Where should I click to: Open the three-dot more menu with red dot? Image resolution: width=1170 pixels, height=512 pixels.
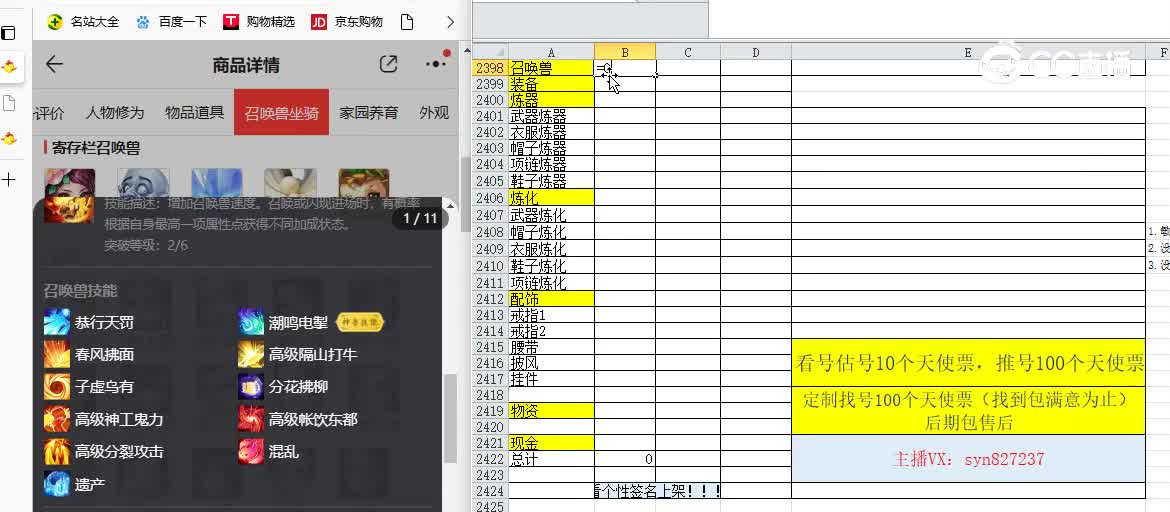click(437, 63)
